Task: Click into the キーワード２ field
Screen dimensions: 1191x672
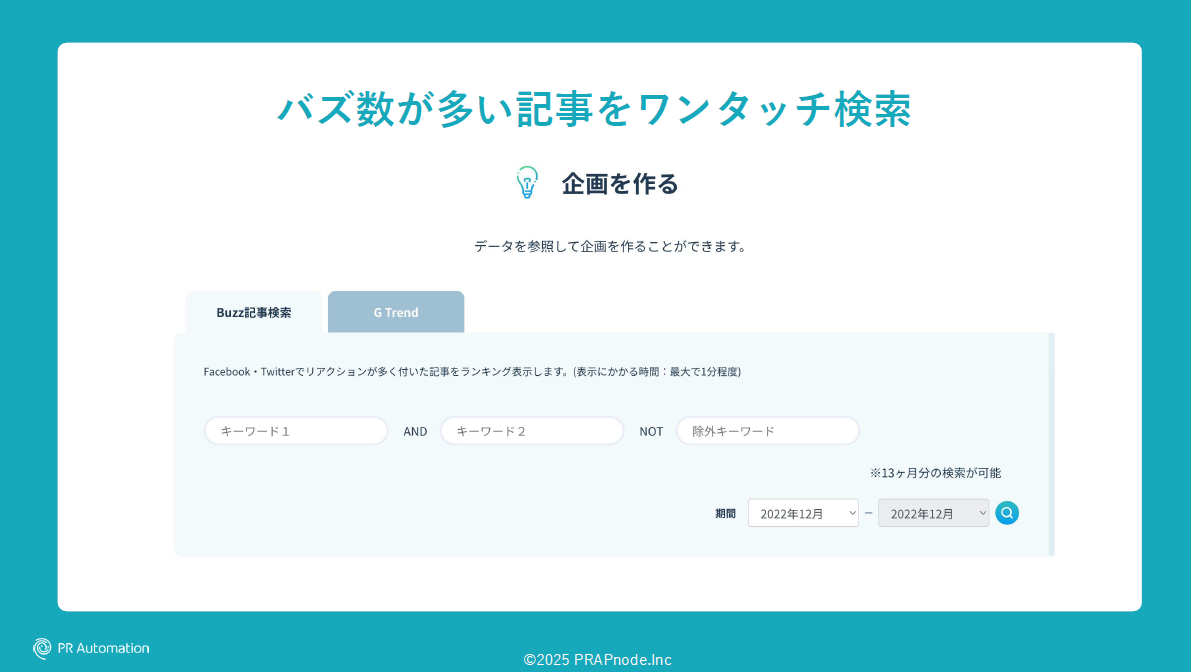Action: coord(532,431)
